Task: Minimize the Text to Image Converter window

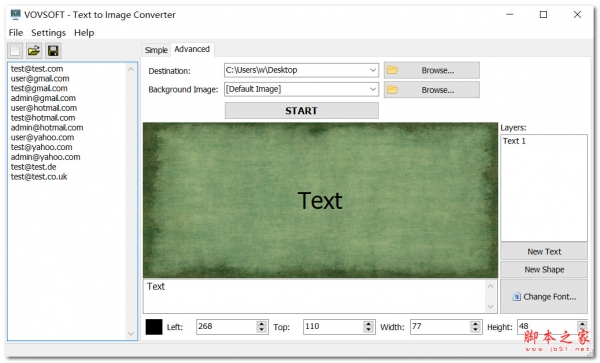Action: [x=510, y=15]
